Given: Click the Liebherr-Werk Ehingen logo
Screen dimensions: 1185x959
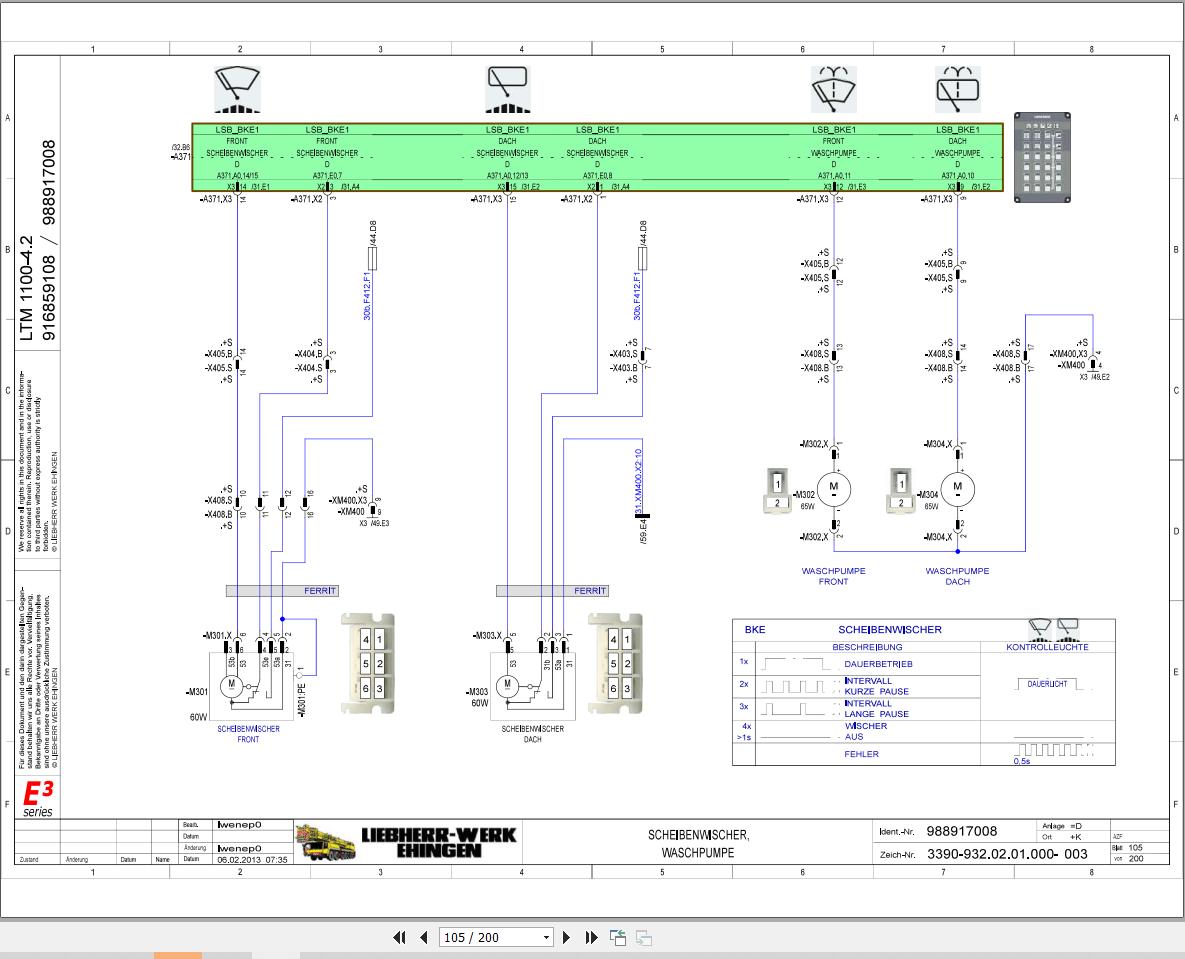Looking at the screenshot, I should [x=407, y=843].
